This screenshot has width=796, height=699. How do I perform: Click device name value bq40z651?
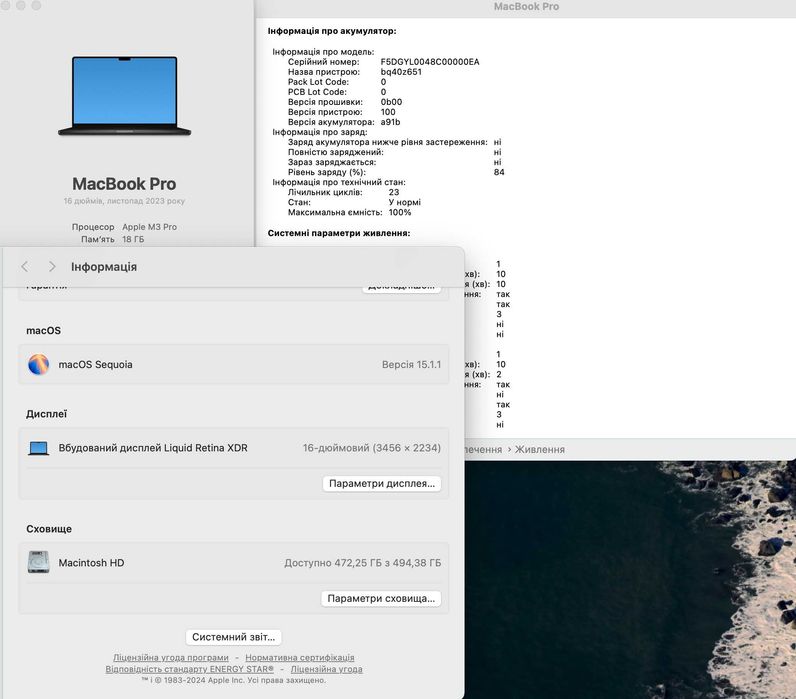coord(401,72)
